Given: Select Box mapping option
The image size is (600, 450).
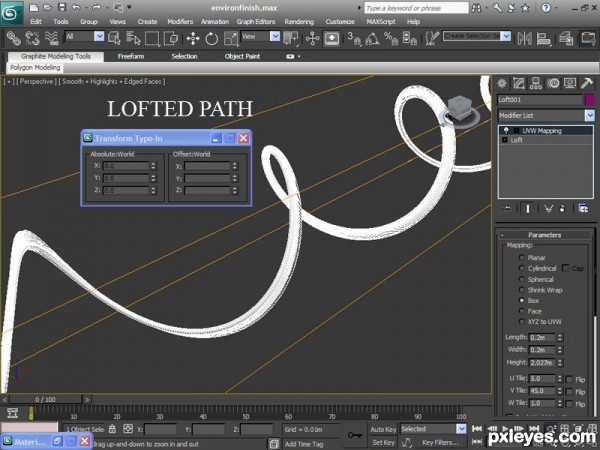Looking at the screenshot, I should pos(521,300).
